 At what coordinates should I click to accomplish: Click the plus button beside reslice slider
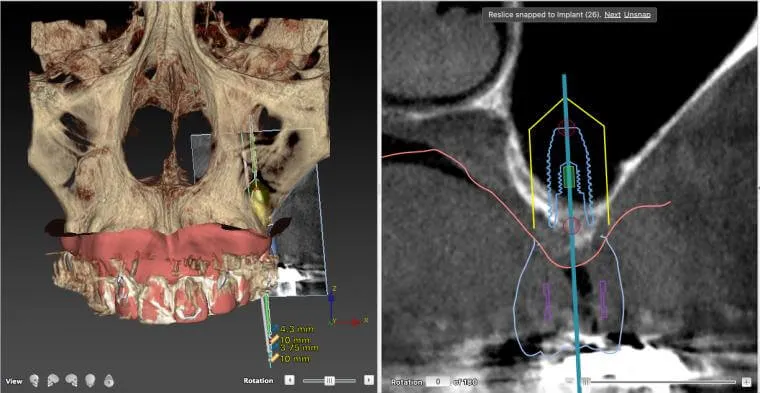(746, 382)
